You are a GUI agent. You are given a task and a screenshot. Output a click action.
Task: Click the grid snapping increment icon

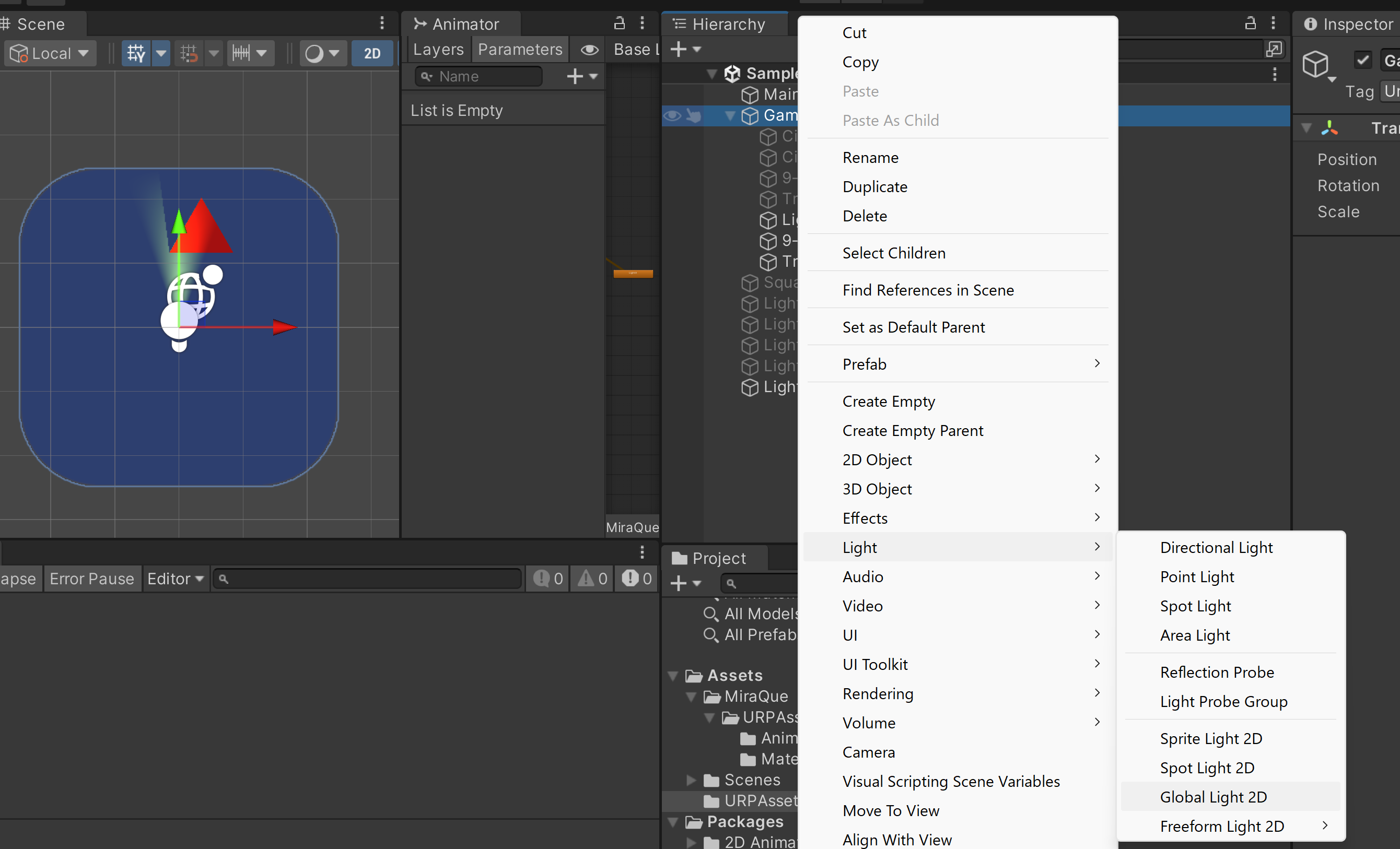point(241,53)
